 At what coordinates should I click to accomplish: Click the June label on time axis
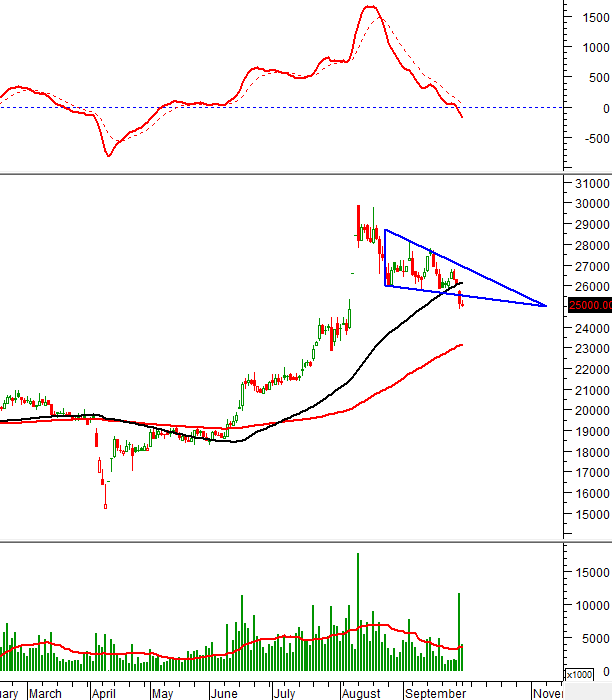point(224,692)
